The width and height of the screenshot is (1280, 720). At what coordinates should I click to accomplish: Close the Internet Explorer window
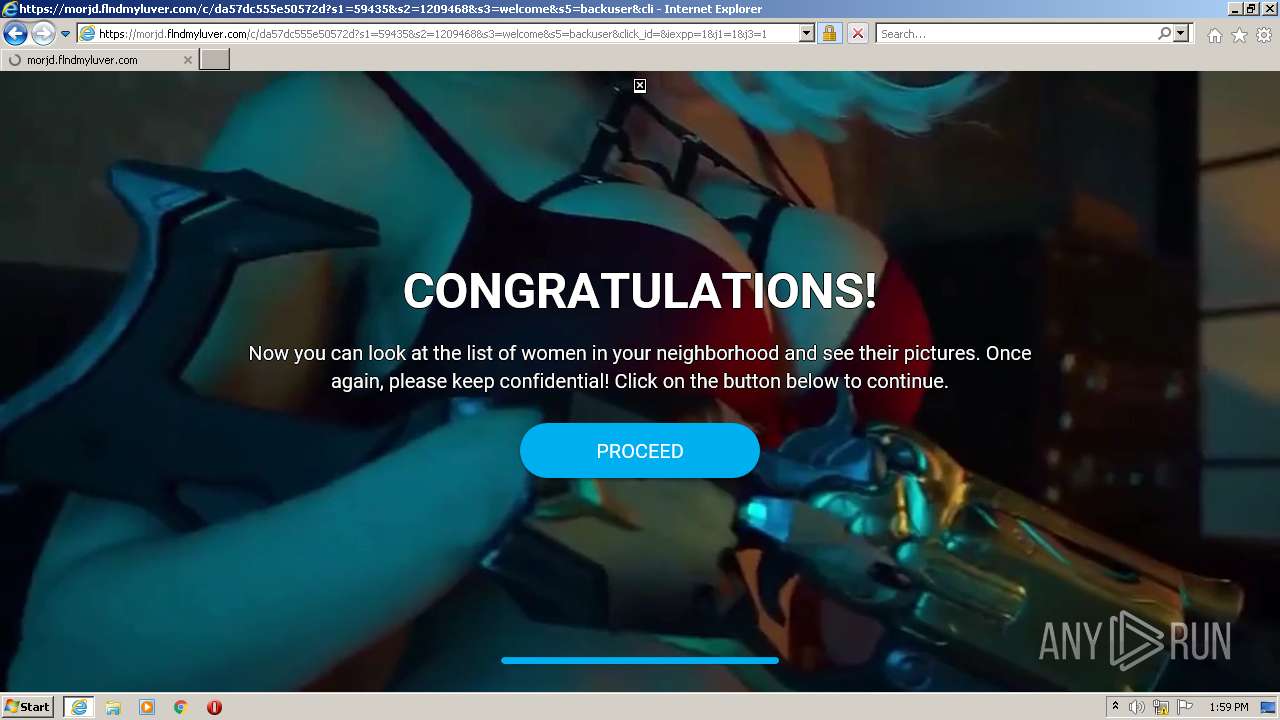point(1269,9)
